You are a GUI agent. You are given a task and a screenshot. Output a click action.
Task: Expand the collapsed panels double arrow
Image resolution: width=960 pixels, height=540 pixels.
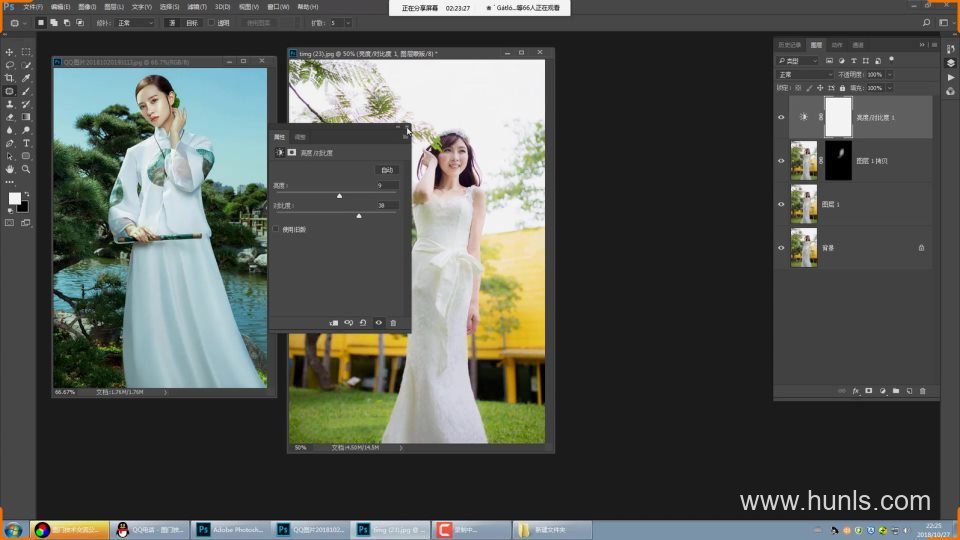pyautogui.click(x=922, y=45)
